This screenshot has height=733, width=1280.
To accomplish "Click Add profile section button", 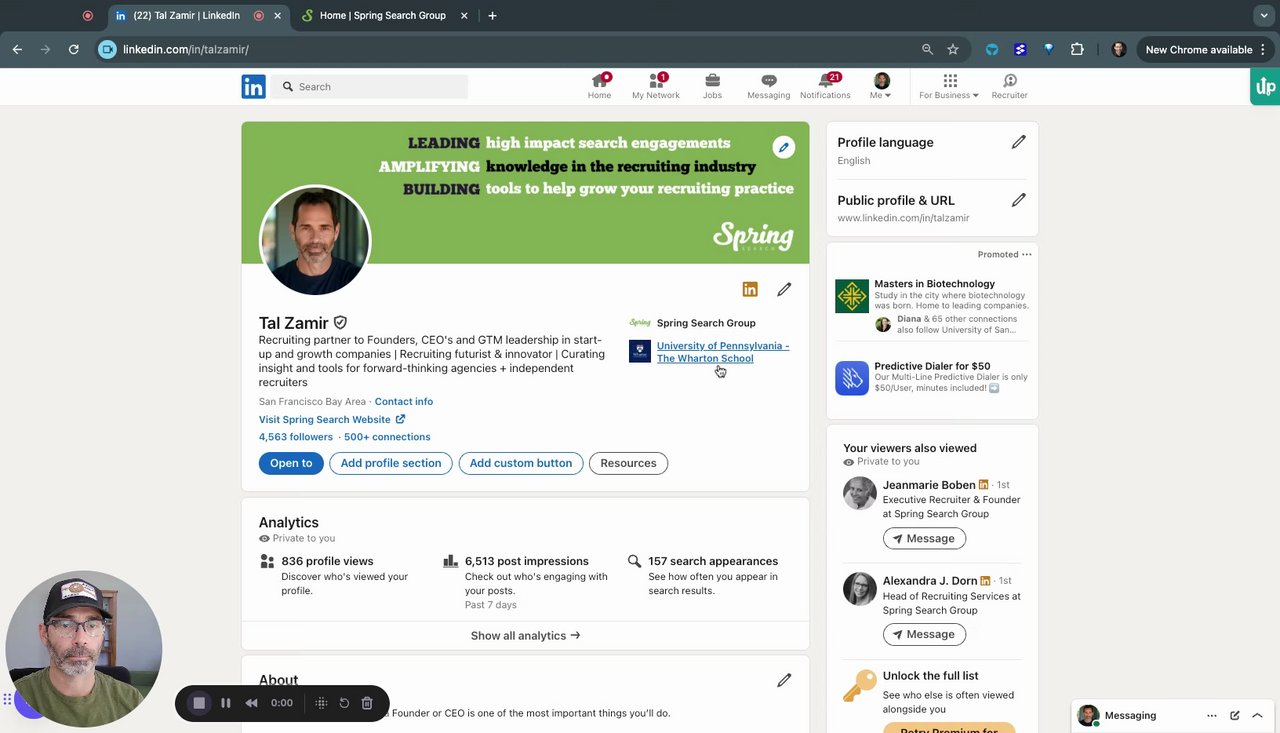I will pos(391,463).
